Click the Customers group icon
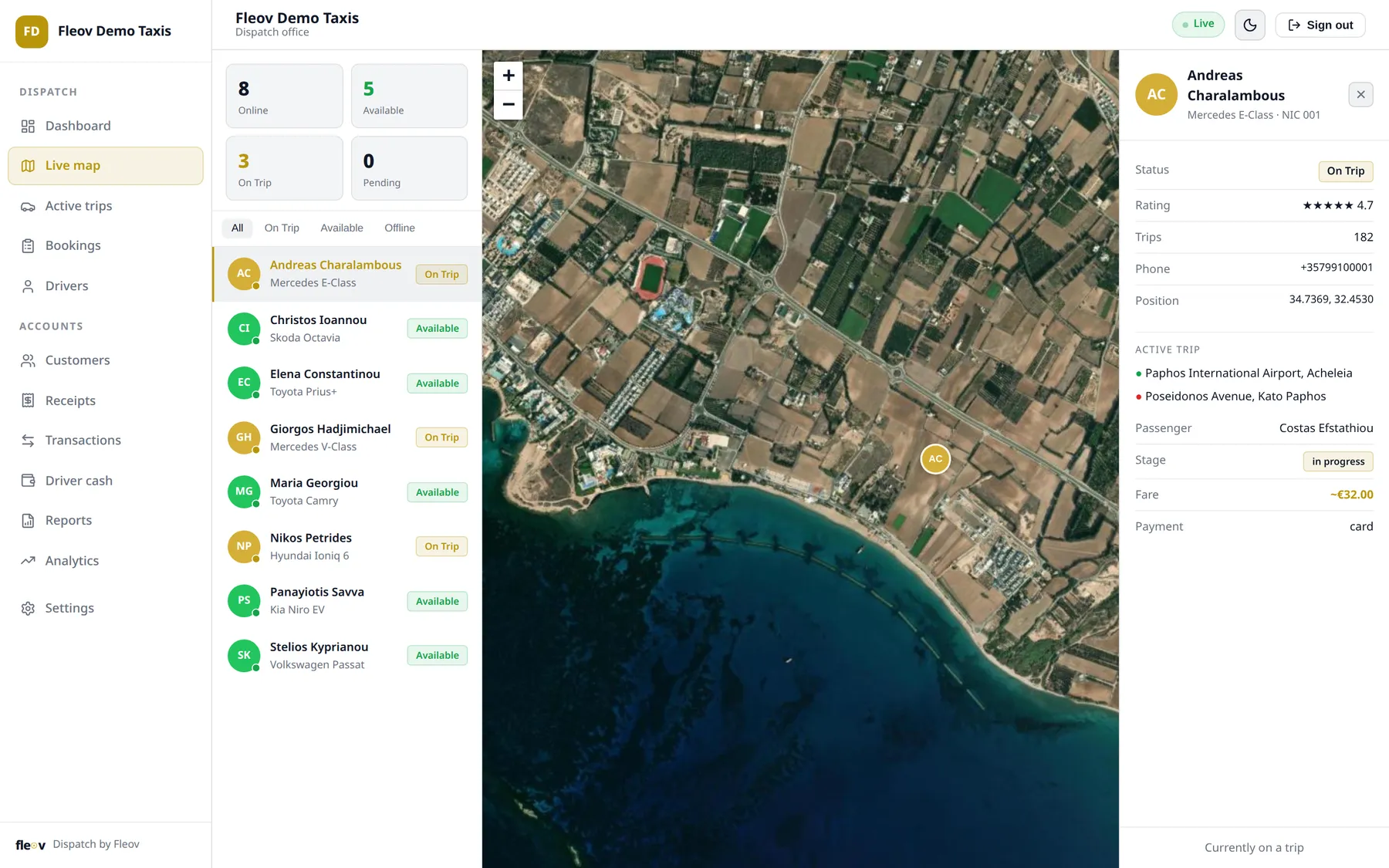1389x868 pixels. pyautogui.click(x=28, y=360)
